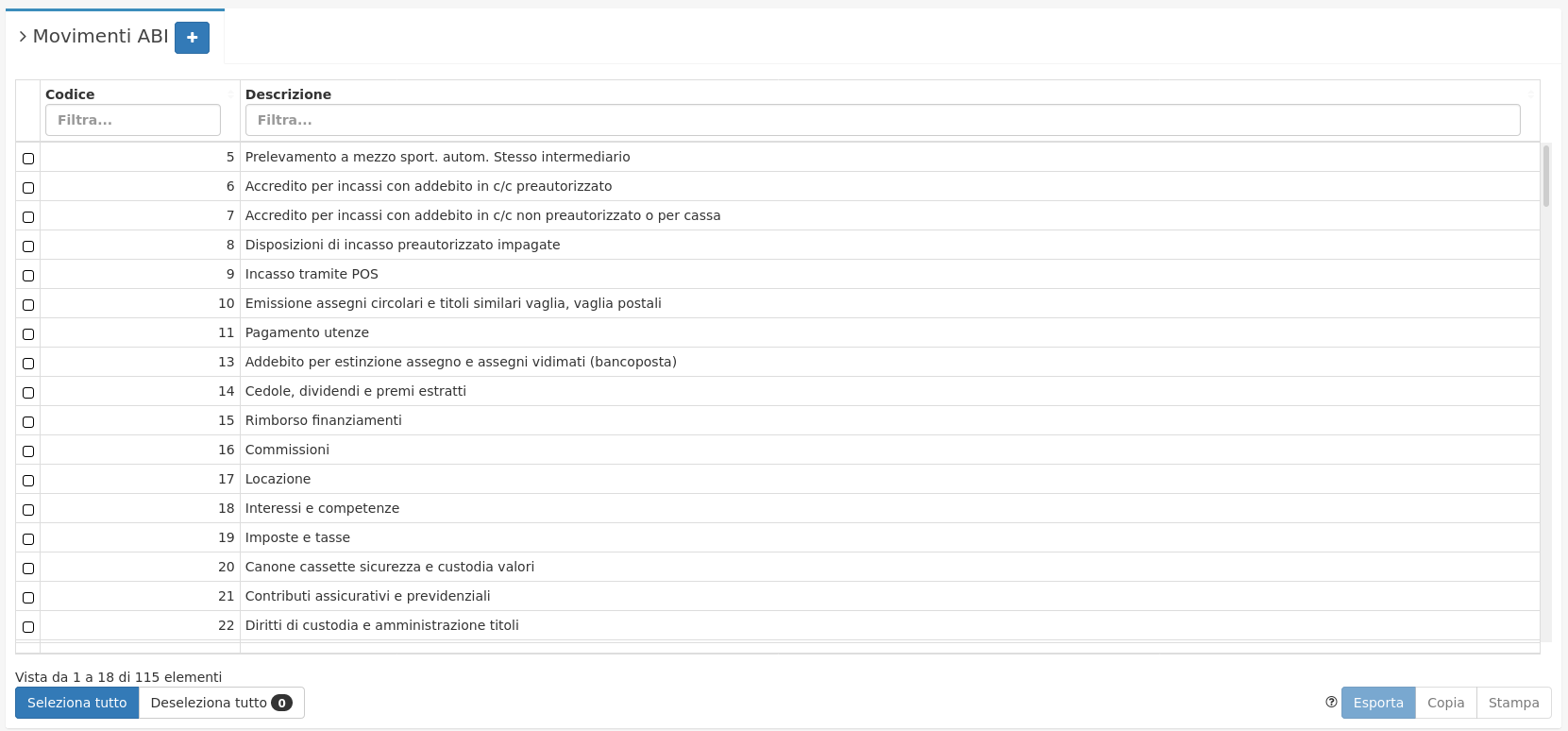Viewport: 1568px width, 731px height.
Task: Select the checkbox for Incasso tramite POS
Action: tap(28, 276)
